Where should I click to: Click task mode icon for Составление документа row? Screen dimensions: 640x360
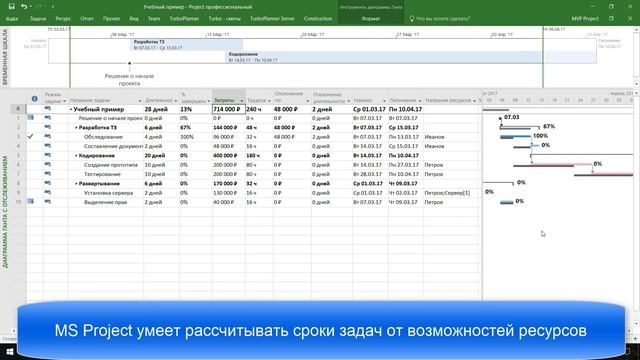click(48, 146)
